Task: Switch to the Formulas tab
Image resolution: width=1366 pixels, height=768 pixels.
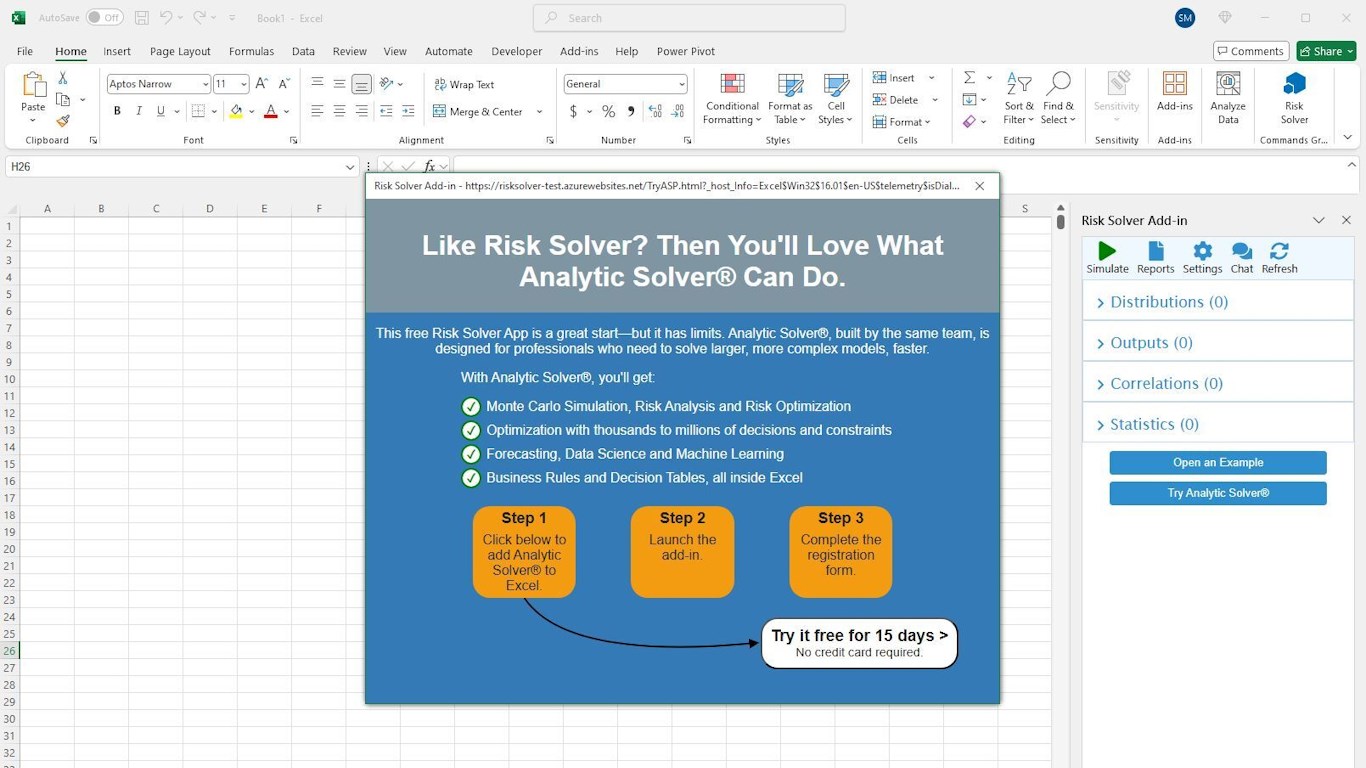Action: click(x=251, y=51)
